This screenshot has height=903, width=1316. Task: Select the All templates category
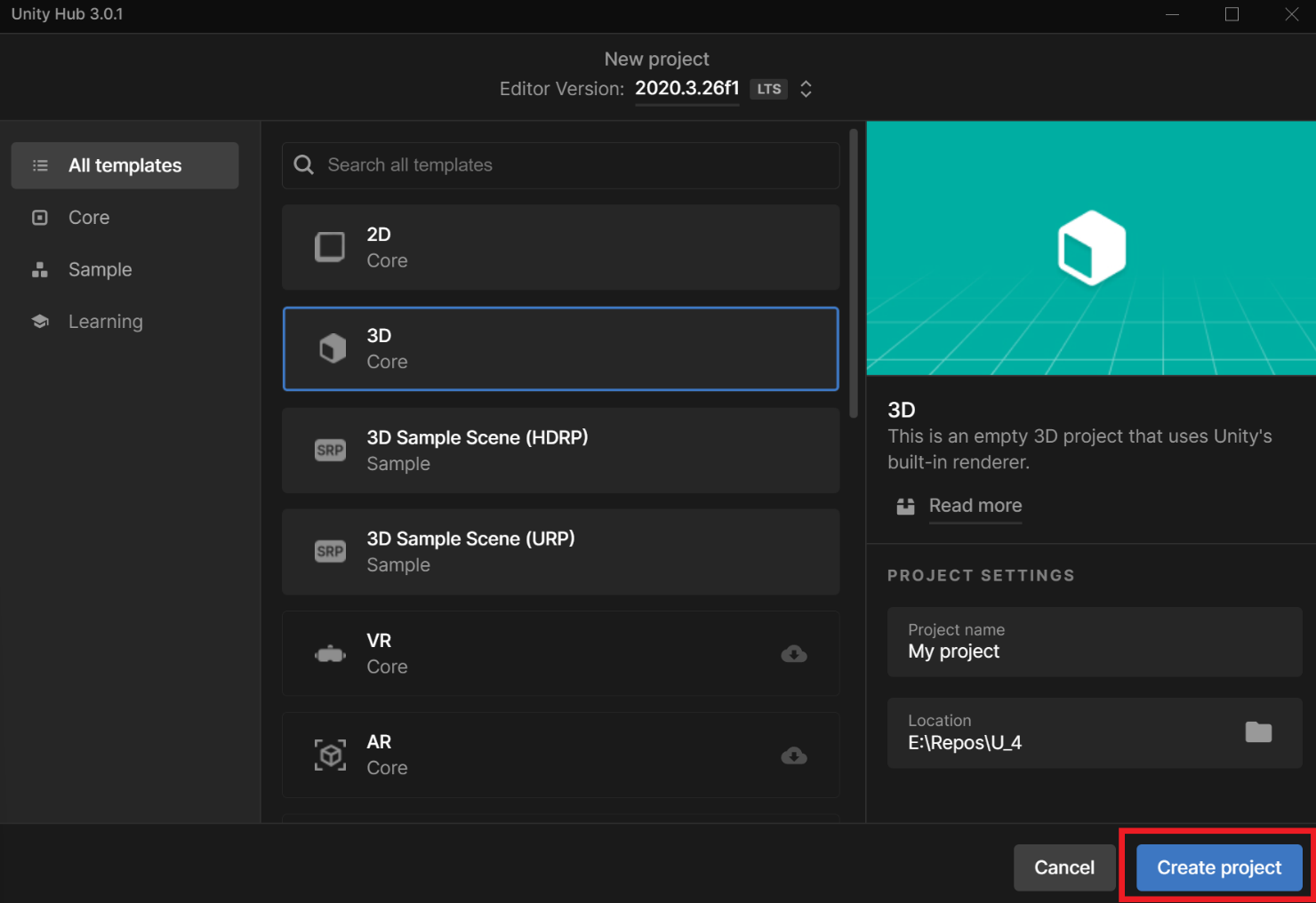tap(124, 165)
